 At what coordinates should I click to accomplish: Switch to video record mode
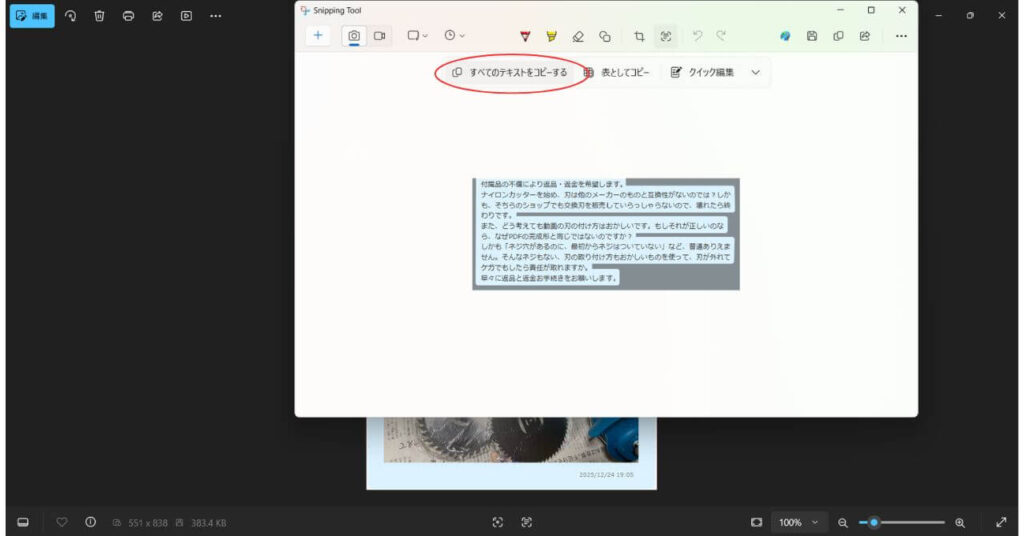tap(379, 36)
